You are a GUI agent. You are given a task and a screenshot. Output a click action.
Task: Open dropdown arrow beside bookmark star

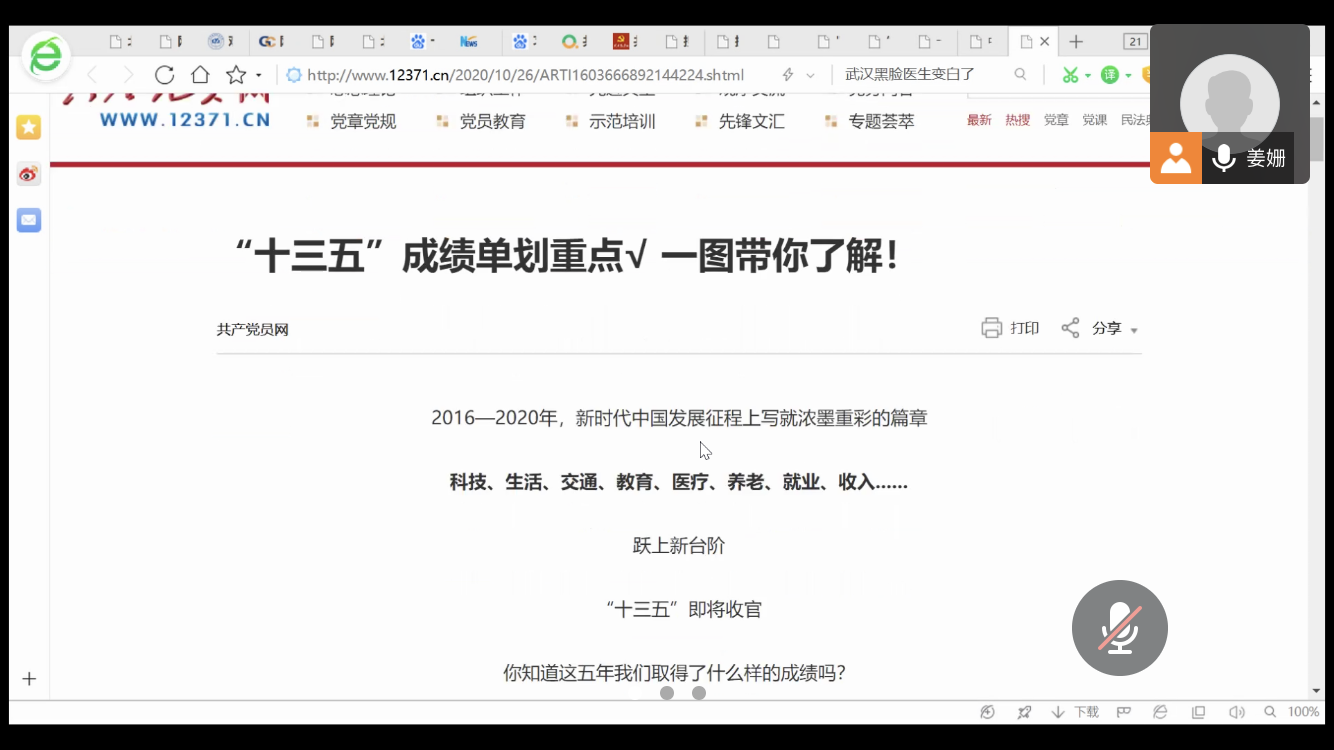tap(259, 76)
